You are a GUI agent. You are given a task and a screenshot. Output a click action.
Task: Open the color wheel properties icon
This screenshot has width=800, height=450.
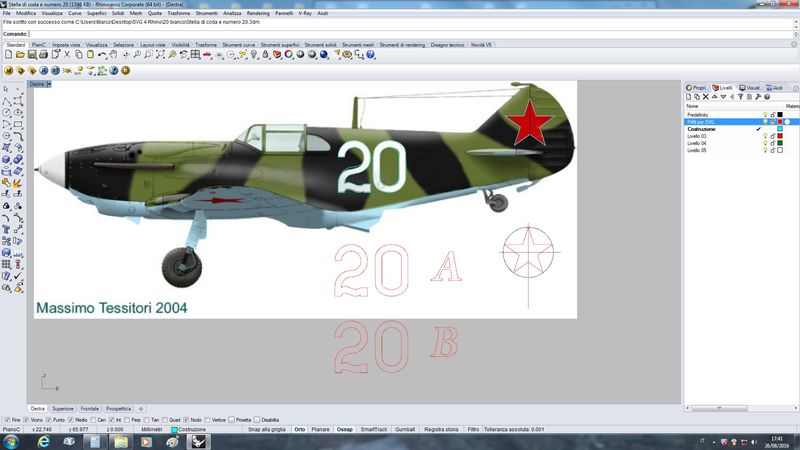289,55
